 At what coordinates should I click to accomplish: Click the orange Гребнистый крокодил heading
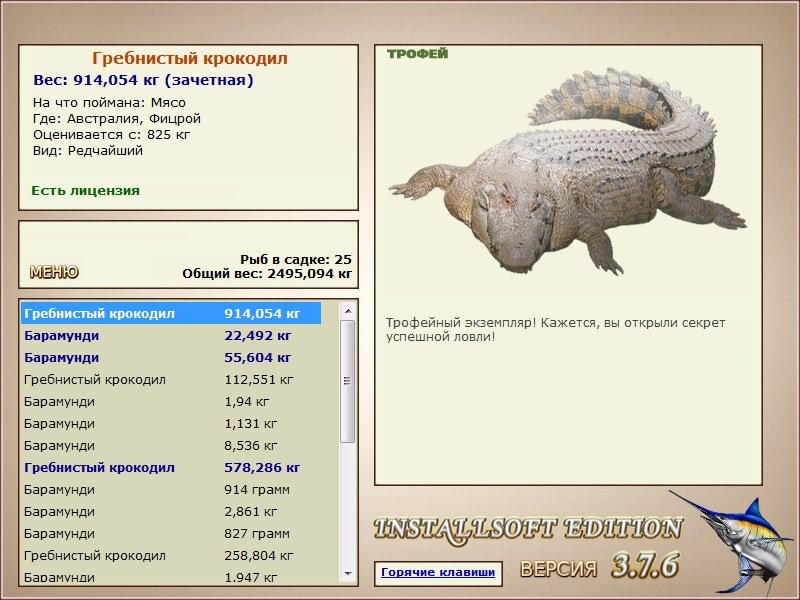[x=190, y=59]
